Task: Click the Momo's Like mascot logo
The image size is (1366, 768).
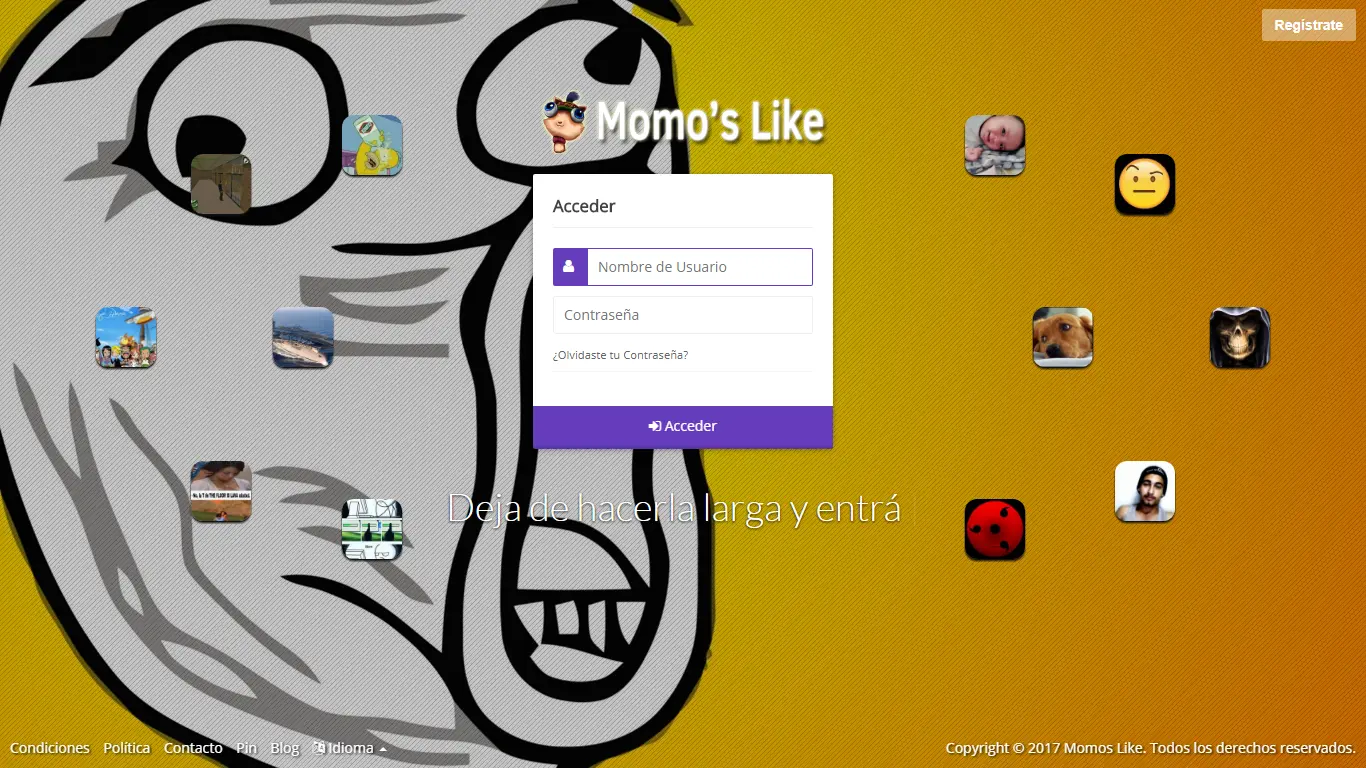Action: 564,122
